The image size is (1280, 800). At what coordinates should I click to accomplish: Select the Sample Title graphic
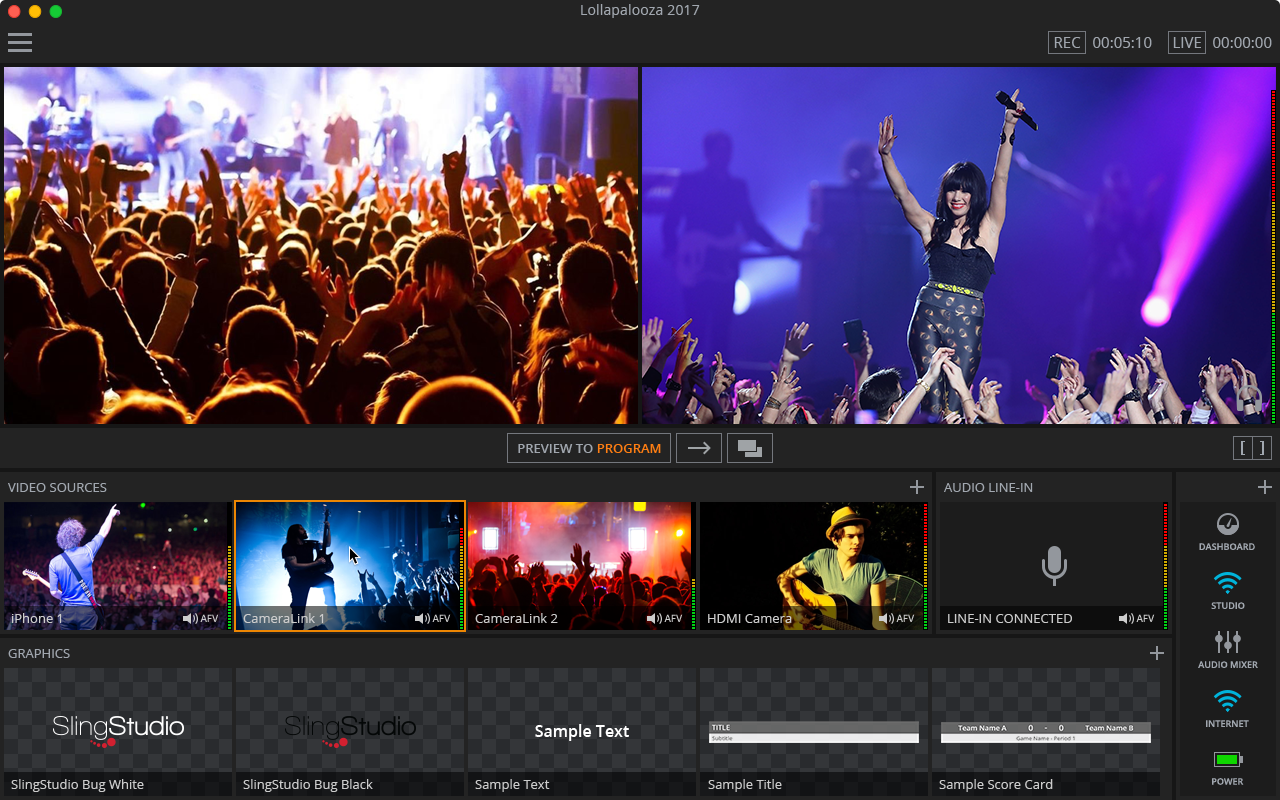click(813, 732)
